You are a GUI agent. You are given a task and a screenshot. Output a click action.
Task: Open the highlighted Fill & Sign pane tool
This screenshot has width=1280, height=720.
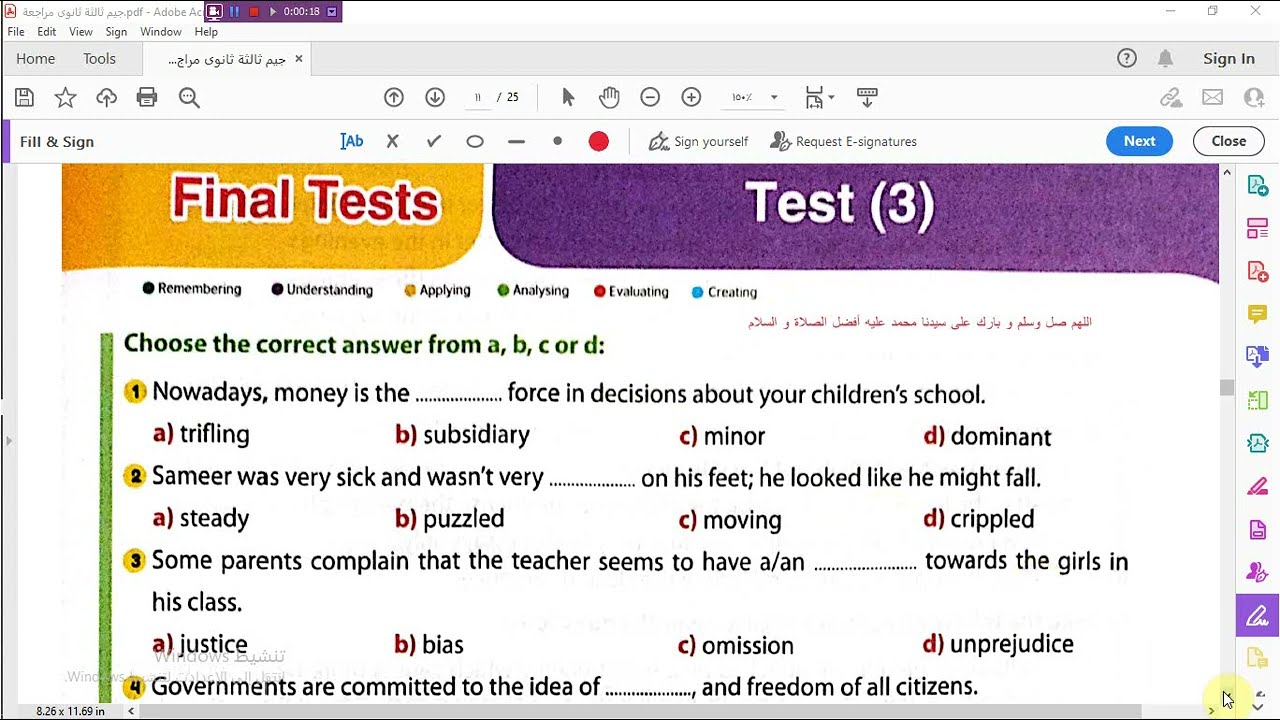(1258, 615)
